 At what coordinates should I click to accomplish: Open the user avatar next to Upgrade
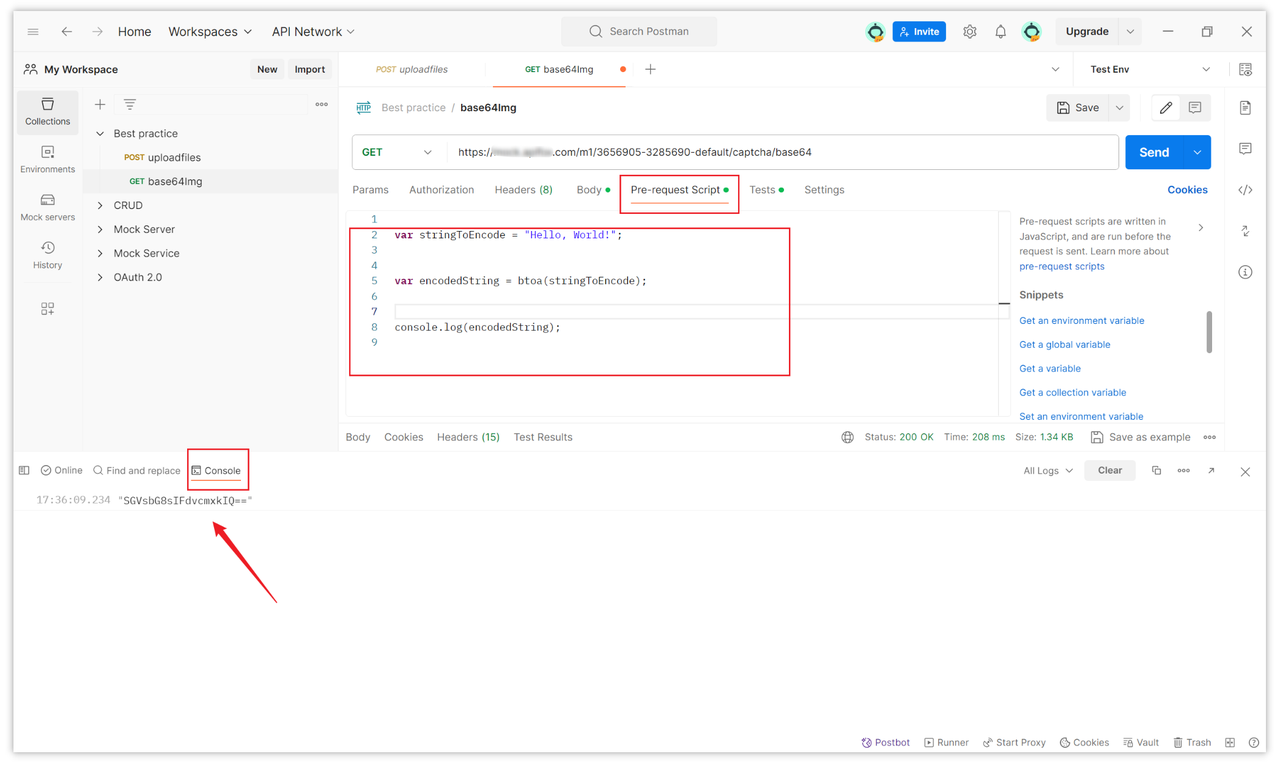1031,32
